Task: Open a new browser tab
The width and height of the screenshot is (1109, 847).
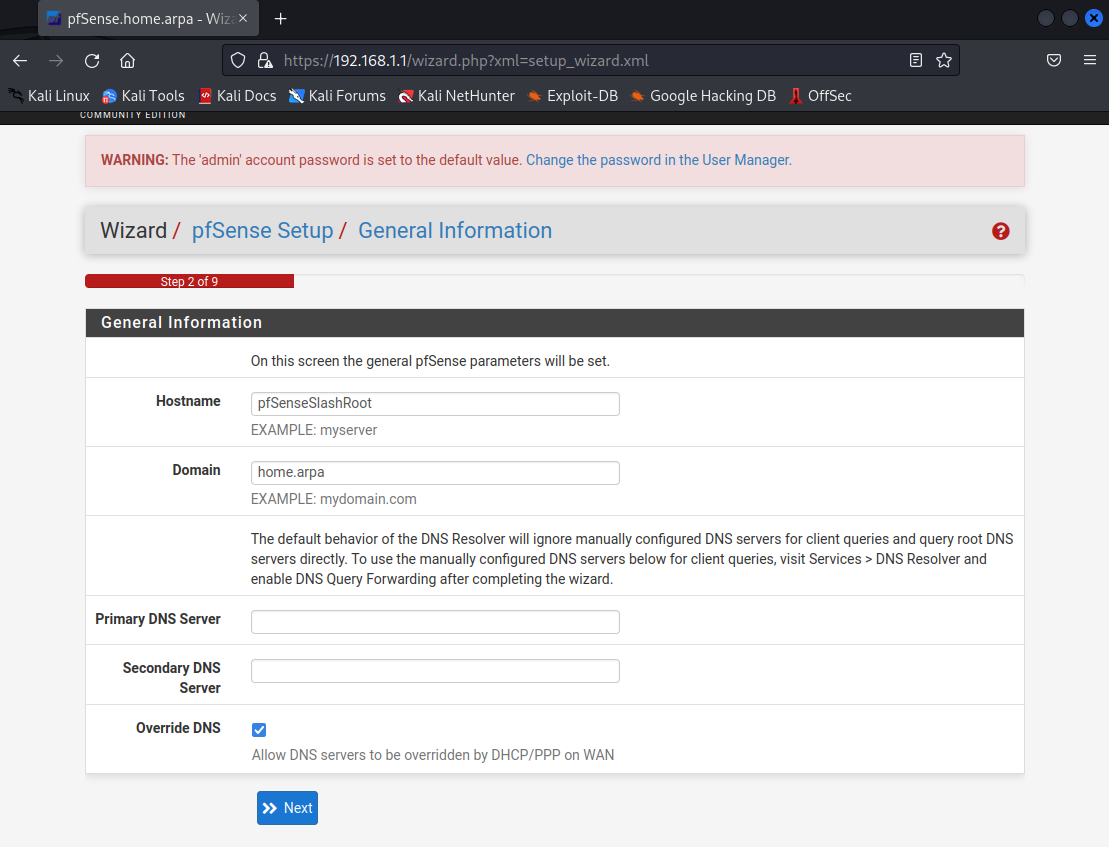Action: (x=281, y=19)
